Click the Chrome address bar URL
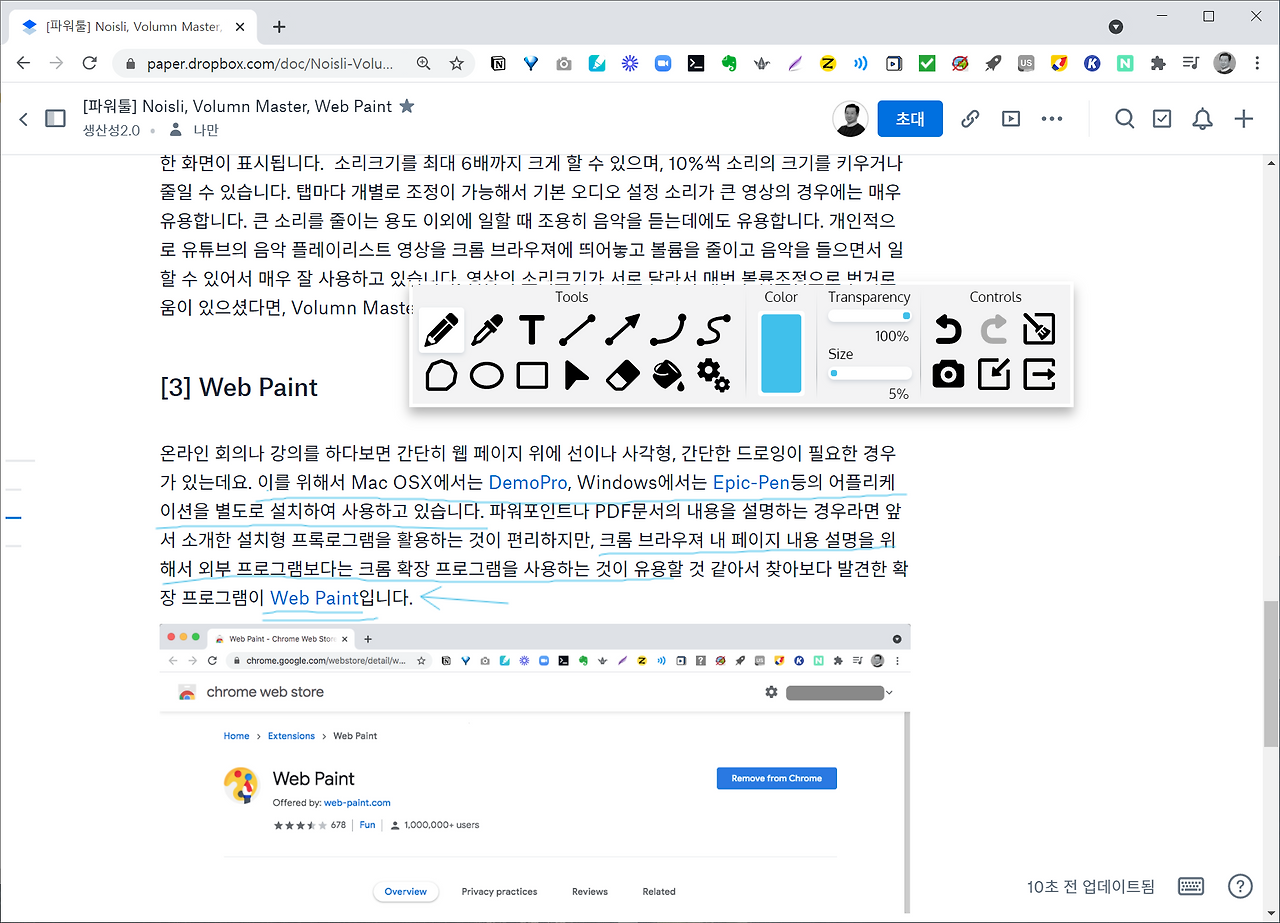Screen dimensions: 1280x923 (x=272, y=63)
